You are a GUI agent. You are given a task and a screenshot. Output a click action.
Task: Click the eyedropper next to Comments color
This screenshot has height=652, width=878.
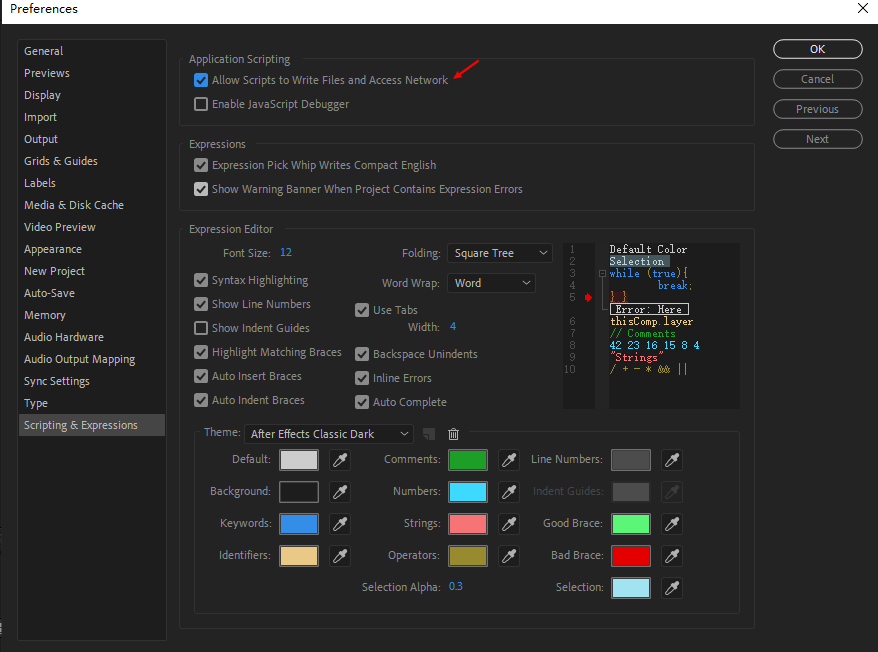(508, 460)
